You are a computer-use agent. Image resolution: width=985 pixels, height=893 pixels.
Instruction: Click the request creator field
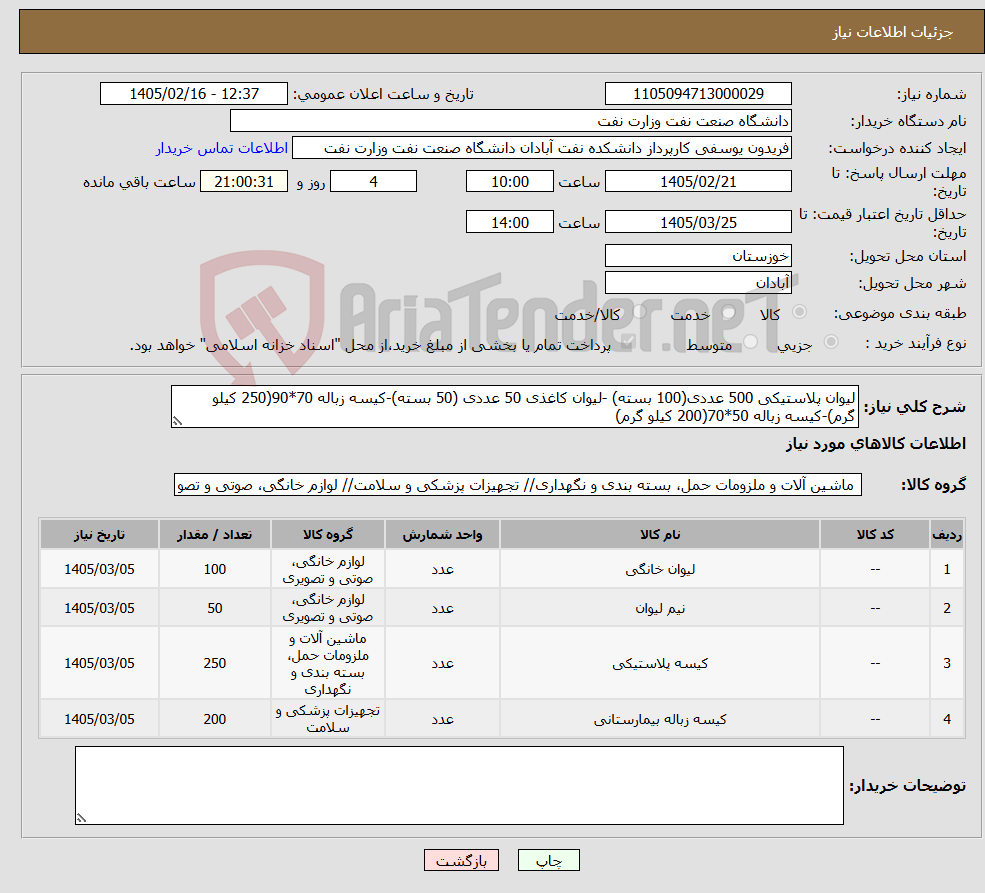(x=541, y=148)
